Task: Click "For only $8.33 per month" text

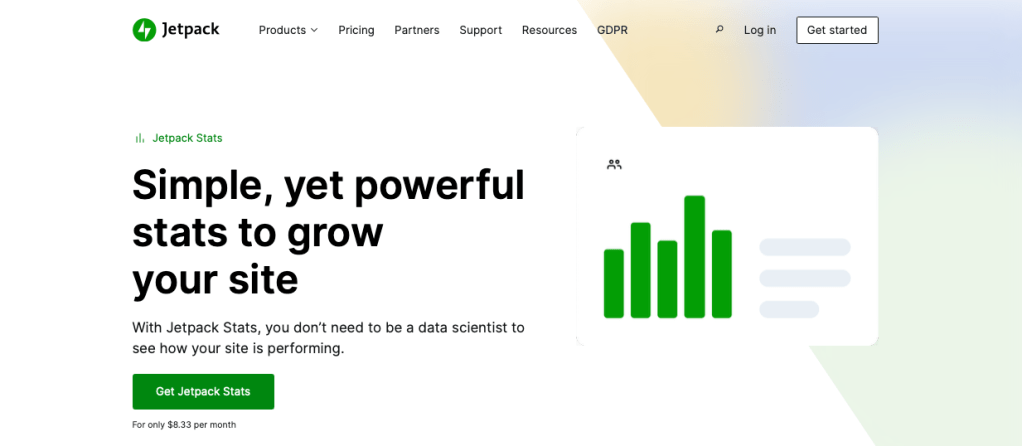Action: tap(184, 424)
